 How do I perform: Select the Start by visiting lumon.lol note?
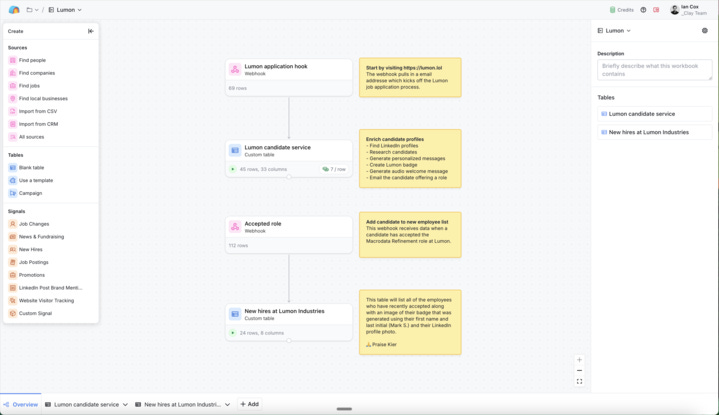(x=410, y=77)
